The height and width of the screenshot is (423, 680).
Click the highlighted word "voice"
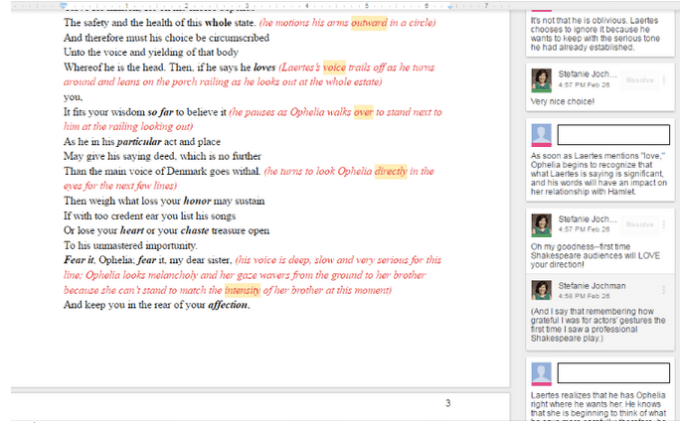pos(334,66)
